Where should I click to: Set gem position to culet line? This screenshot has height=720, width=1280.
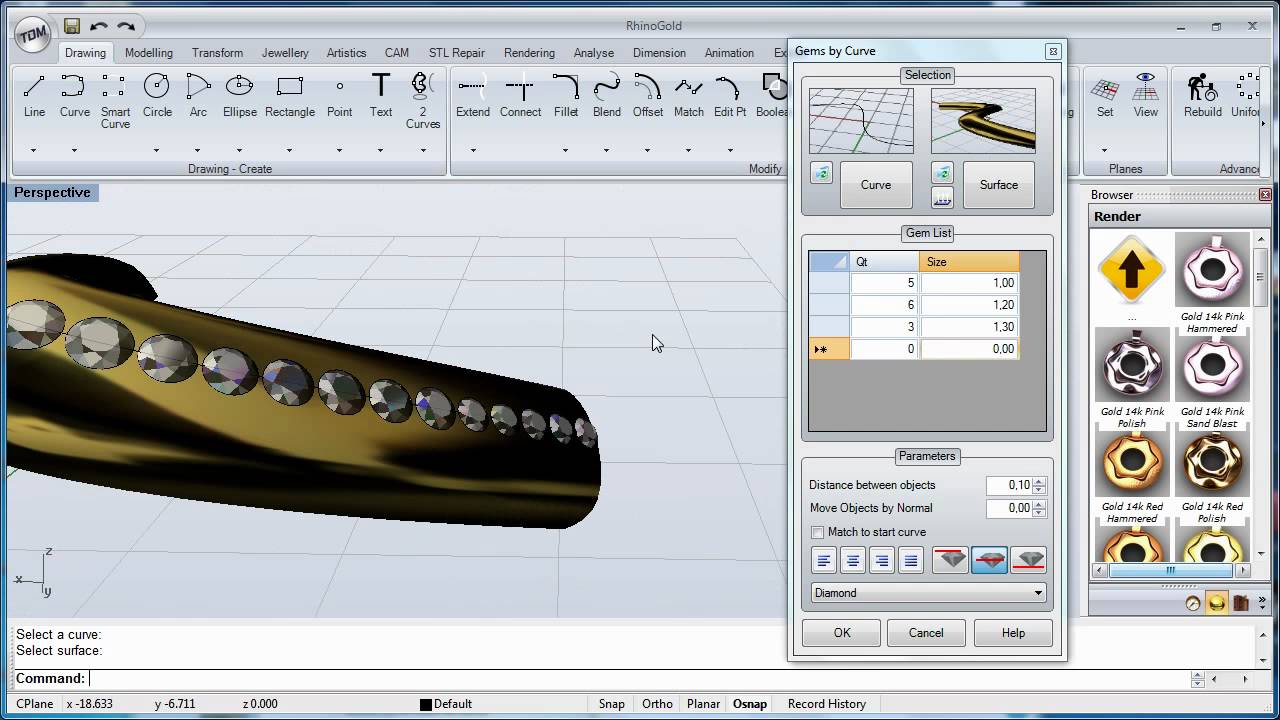1028,560
